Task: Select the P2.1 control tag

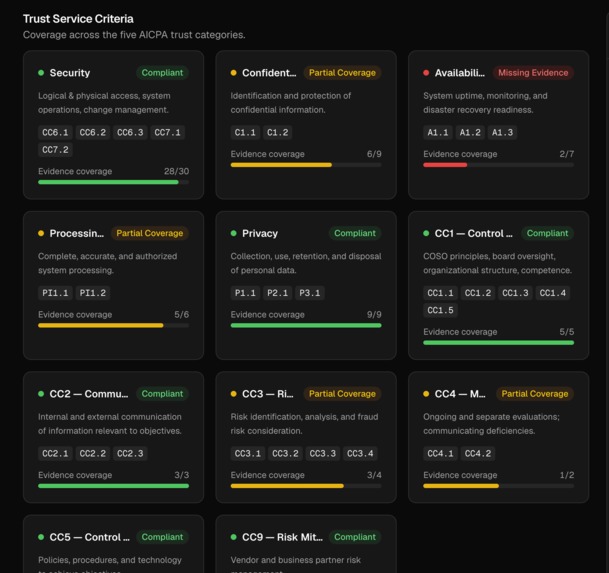Action: coord(277,293)
